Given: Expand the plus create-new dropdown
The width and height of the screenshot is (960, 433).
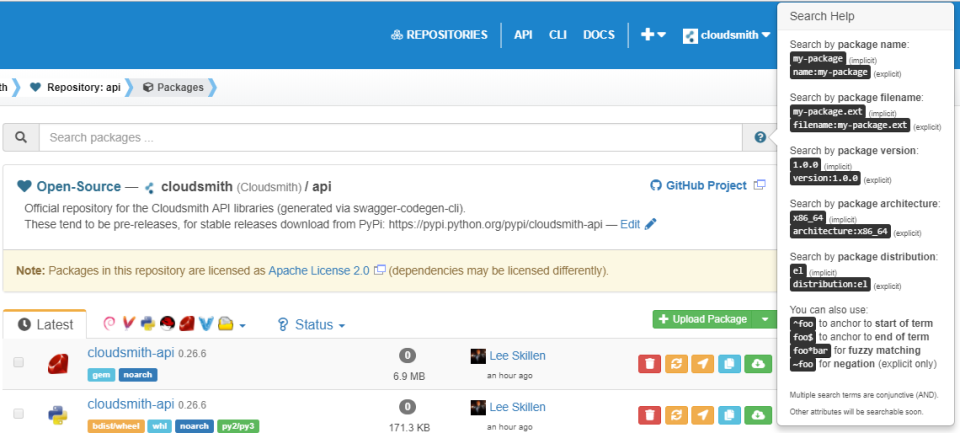Looking at the screenshot, I should [653, 34].
